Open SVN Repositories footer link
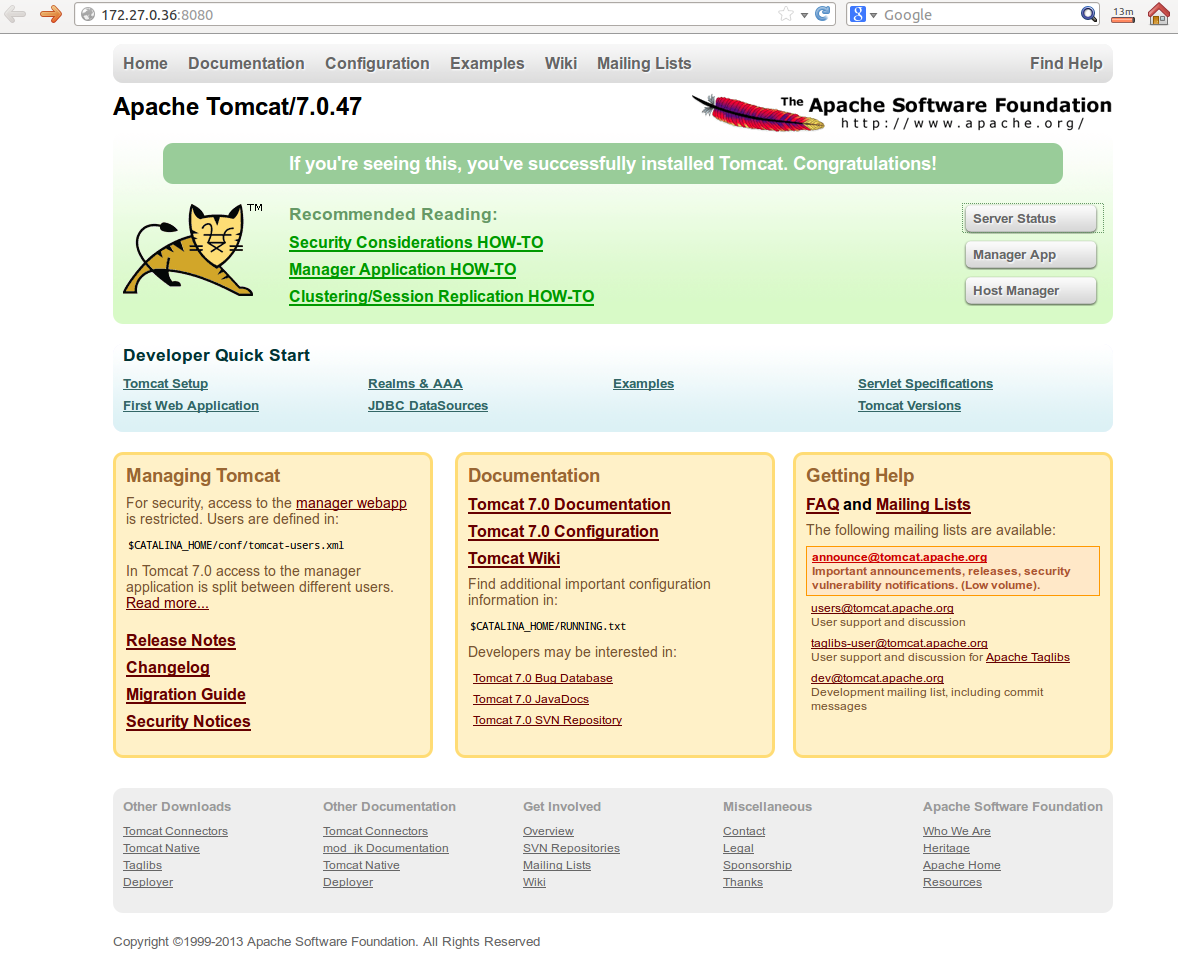 tap(571, 848)
